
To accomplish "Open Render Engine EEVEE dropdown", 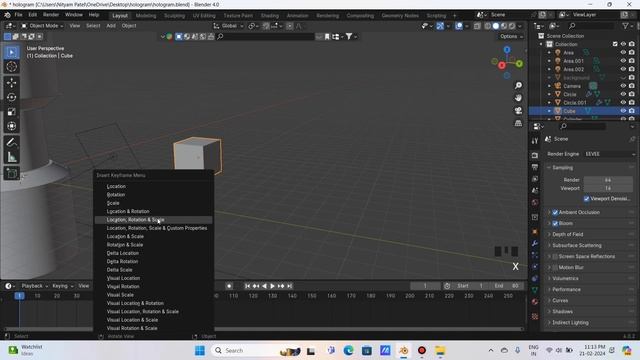I will tap(610, 154).
